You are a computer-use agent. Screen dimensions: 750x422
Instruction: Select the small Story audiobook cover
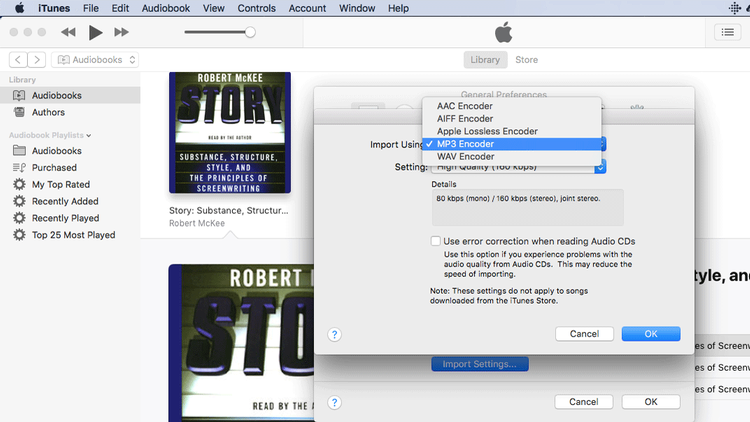(230, 133)
